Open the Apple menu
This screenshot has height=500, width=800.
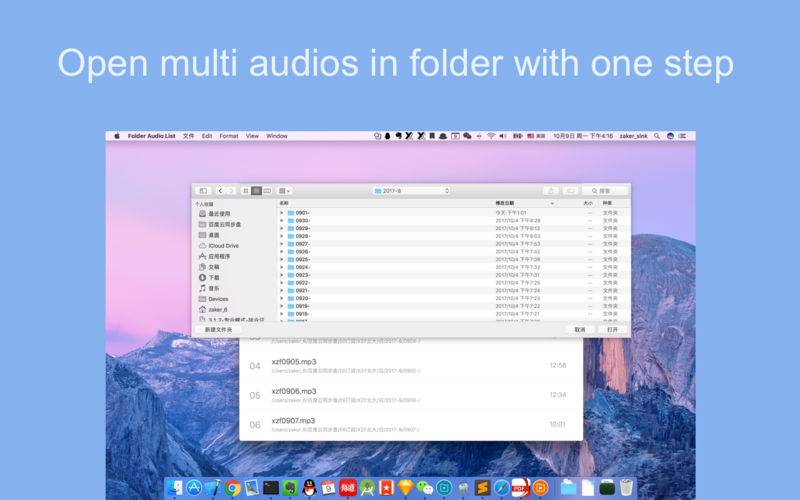click(117, 136)
